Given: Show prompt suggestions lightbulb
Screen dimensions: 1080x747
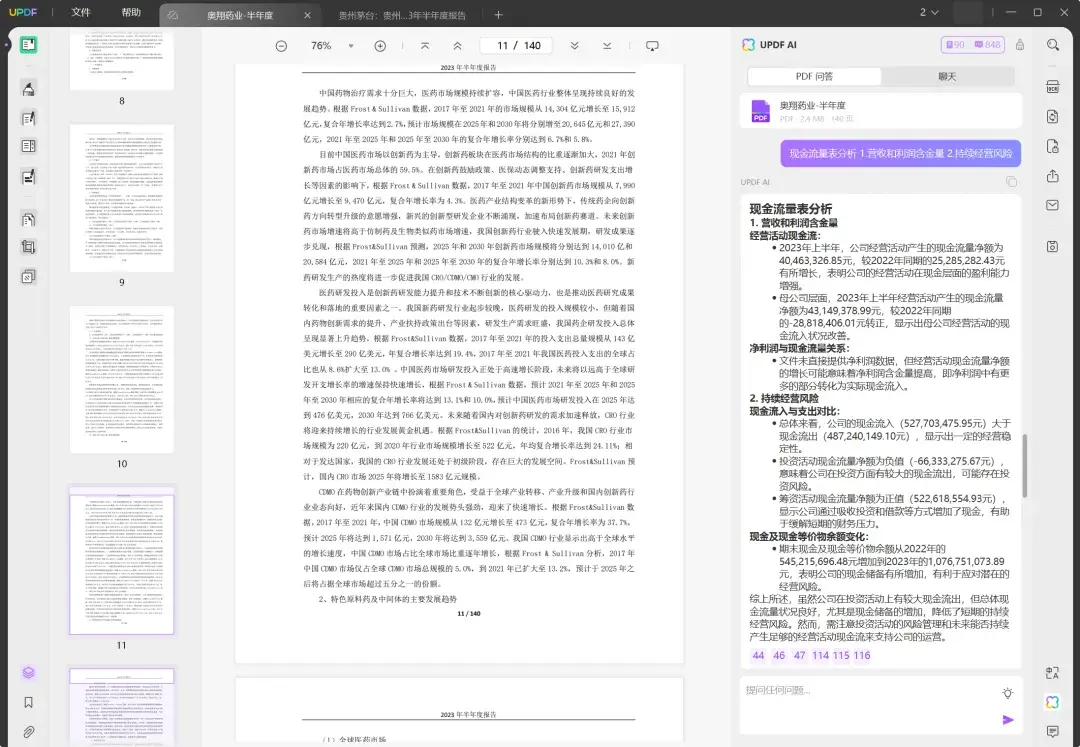Looking at the screenshot, I should point(1008,693).
